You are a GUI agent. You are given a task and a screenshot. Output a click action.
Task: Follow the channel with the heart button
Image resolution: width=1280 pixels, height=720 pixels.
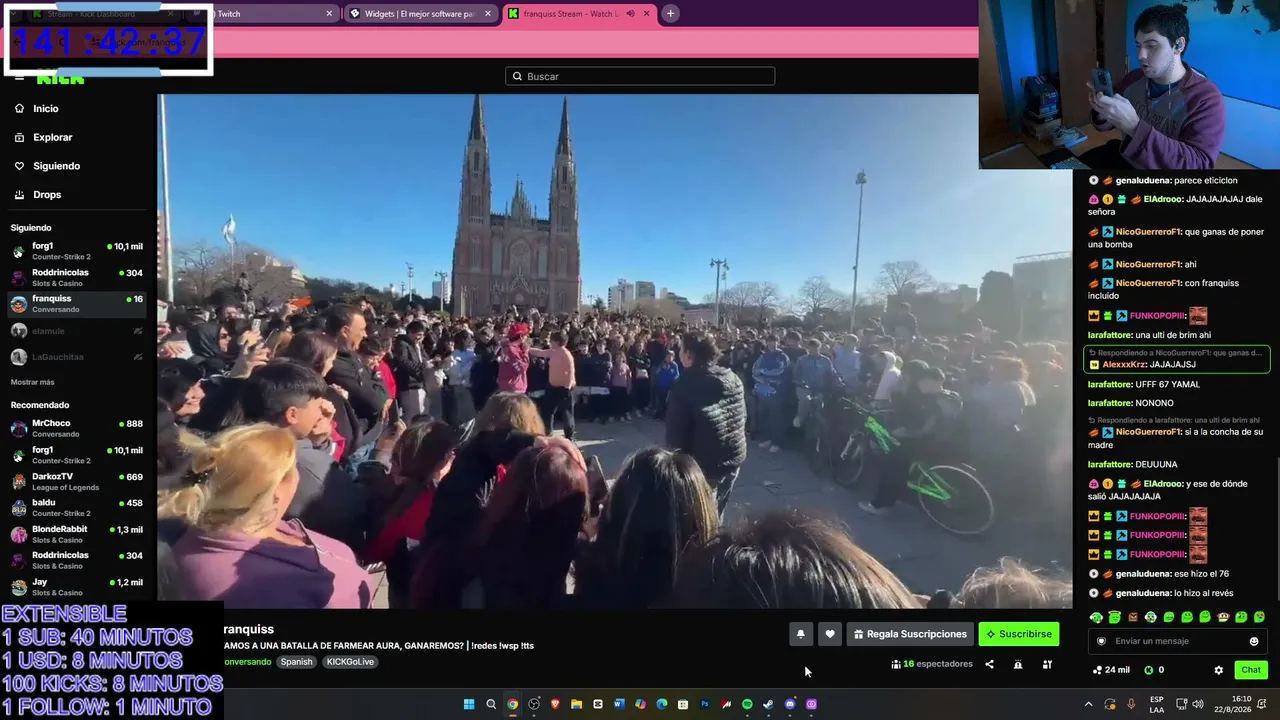point(829,634)
